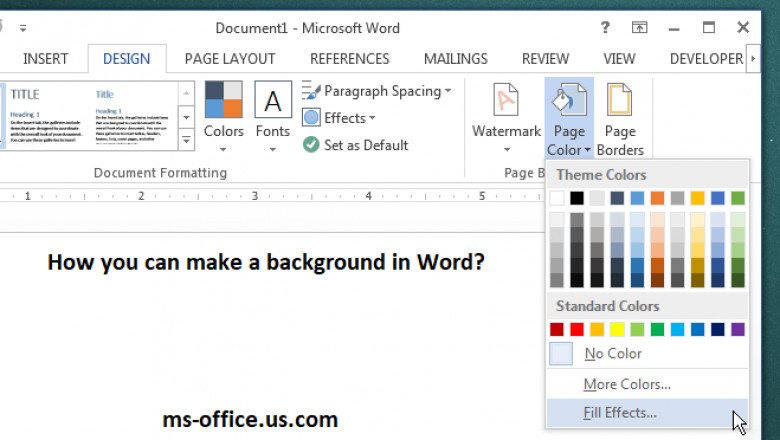The image size is (780, 440).
Task: Pick yellow standard color swatch
Action: click(617, 329)
